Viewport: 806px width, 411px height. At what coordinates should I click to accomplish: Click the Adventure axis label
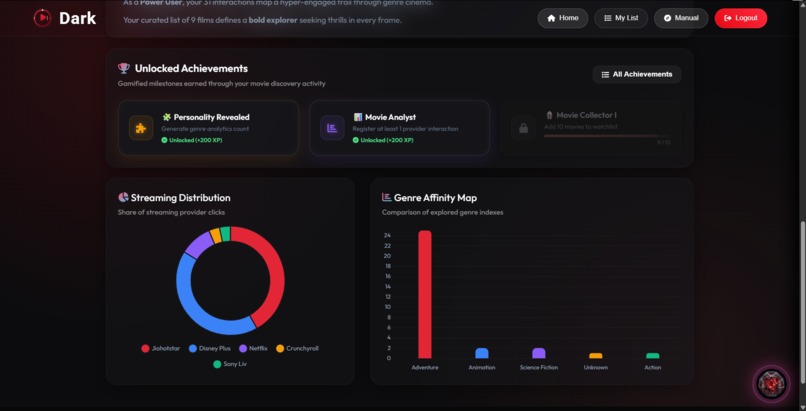[425, 367]
